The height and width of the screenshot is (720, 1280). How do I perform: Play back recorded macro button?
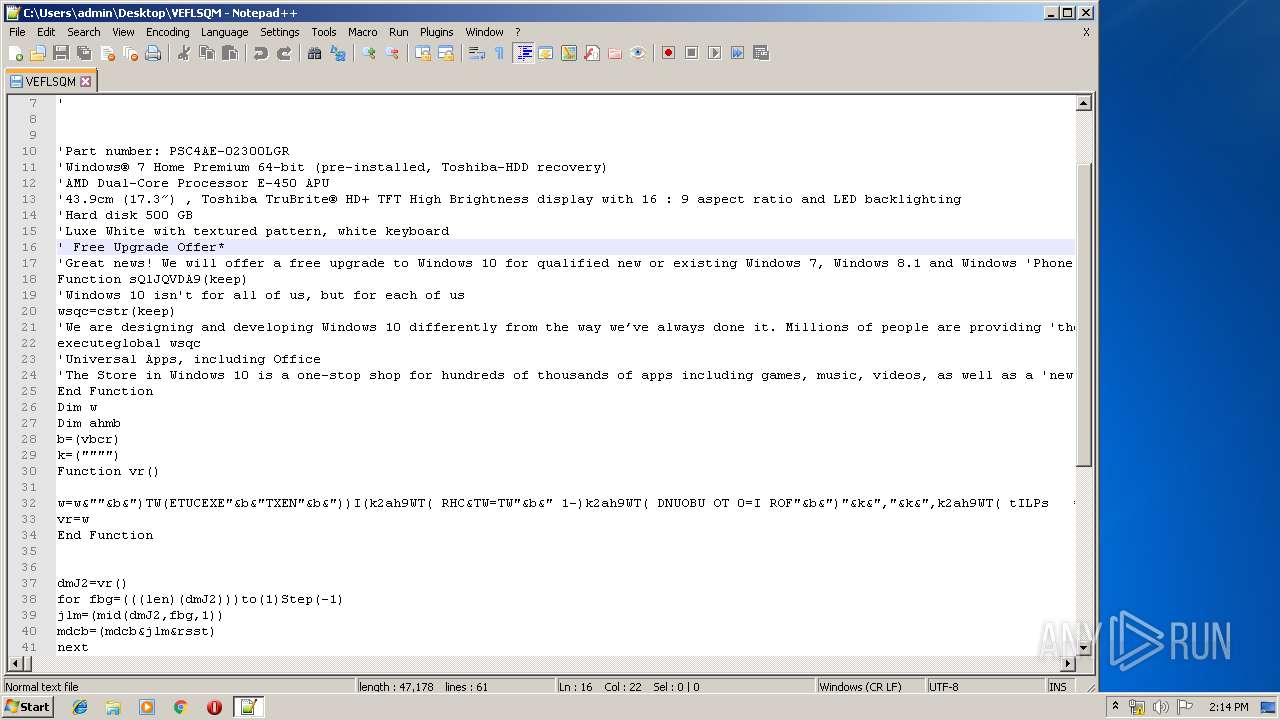(714, 53)
